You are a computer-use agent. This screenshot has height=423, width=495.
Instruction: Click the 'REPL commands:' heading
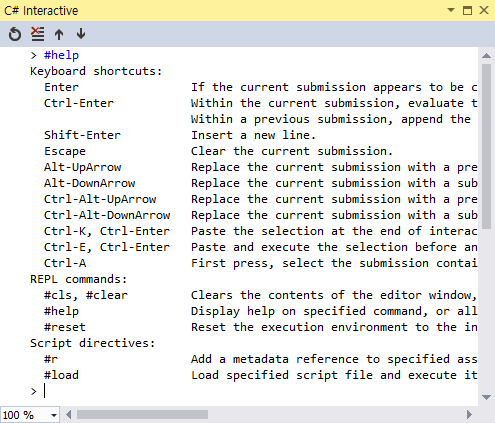[x=79, y=279]
